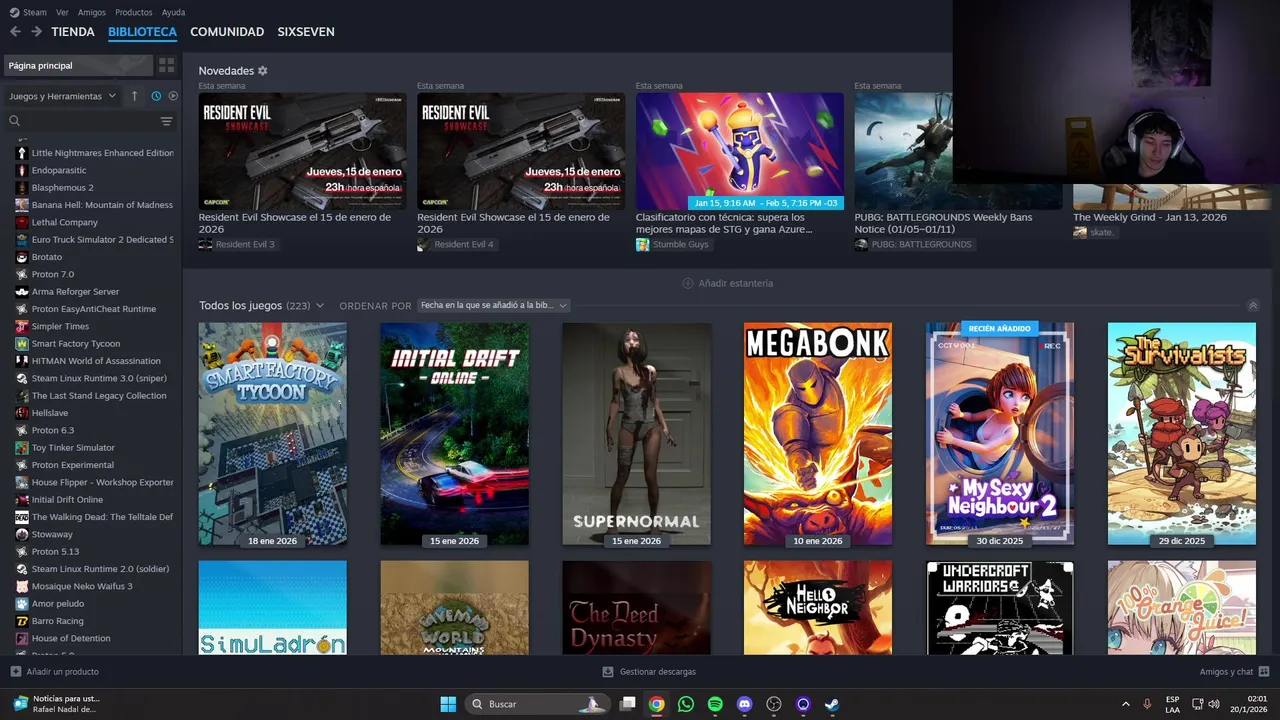Image resolution: width=1280 pixels, height=720 pixels.
Task: Open Smart Factory Tycoon game cover
Action: pos(273,434)
